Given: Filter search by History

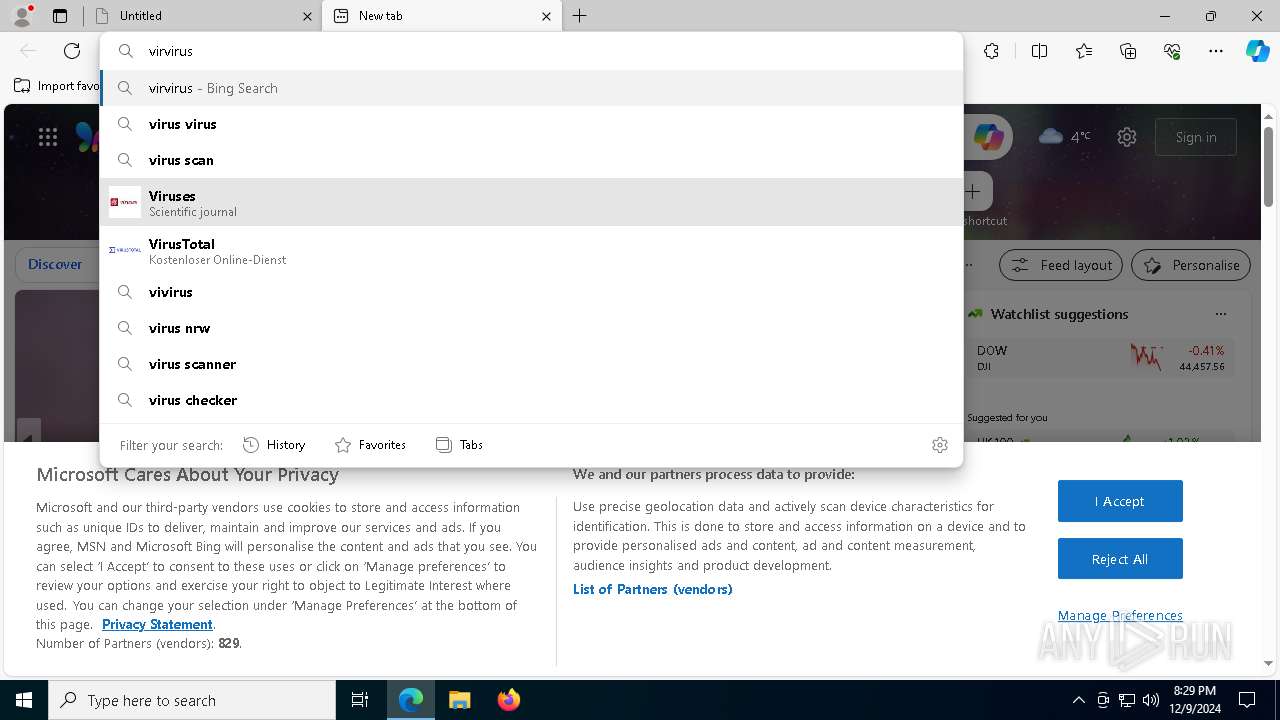Looking at the screenshot, I should click(274, 445).
